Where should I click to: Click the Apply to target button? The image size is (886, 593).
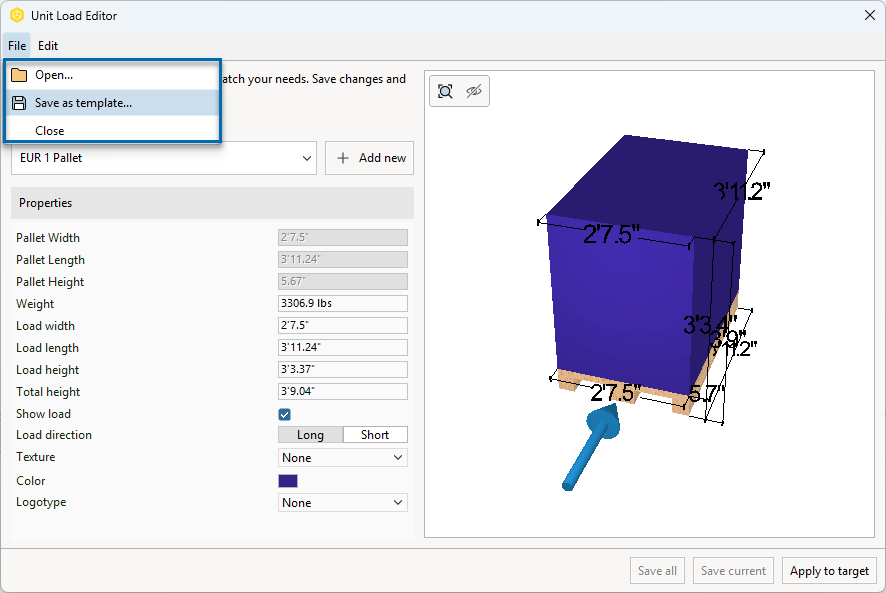pyautogui.click(x=829, y=571)
